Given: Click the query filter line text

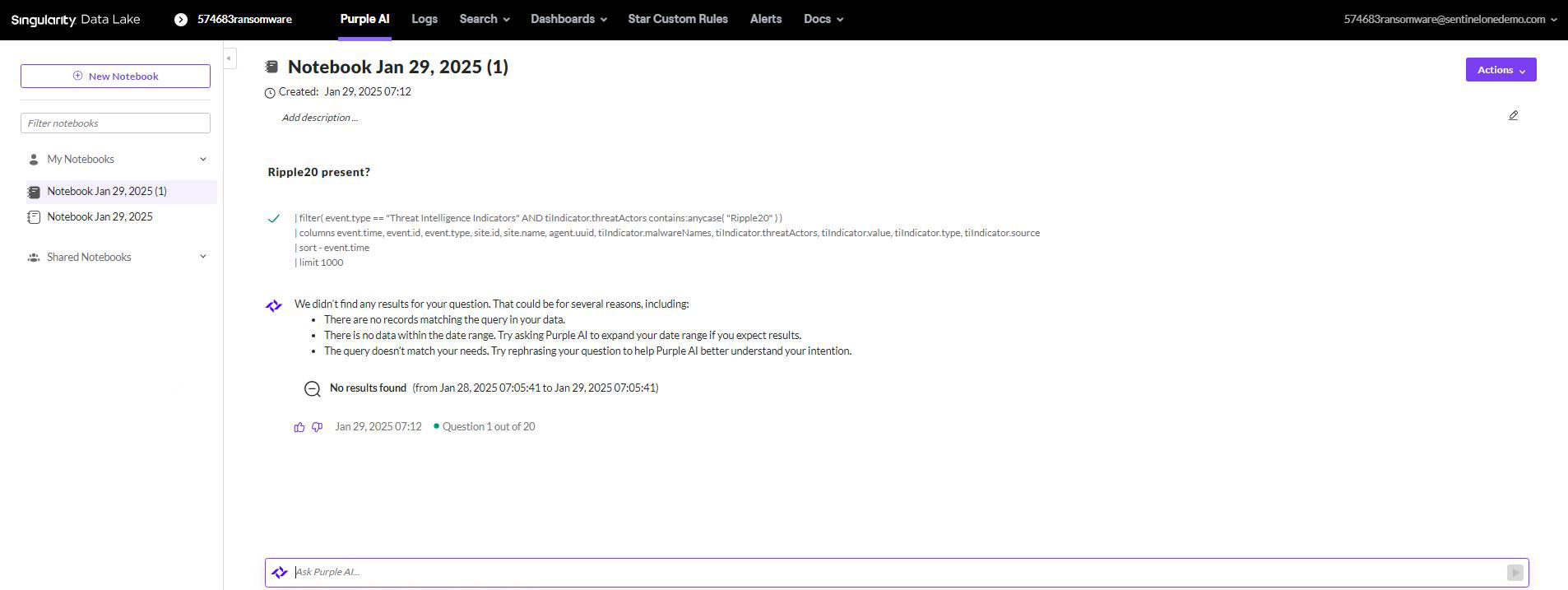Looking at the screenshot, I should pyautogui.click(x=539, y=218).
